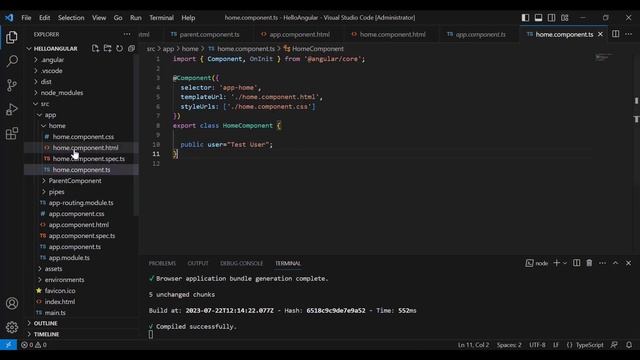Close the terminal panel

click(x=628, y=263)
